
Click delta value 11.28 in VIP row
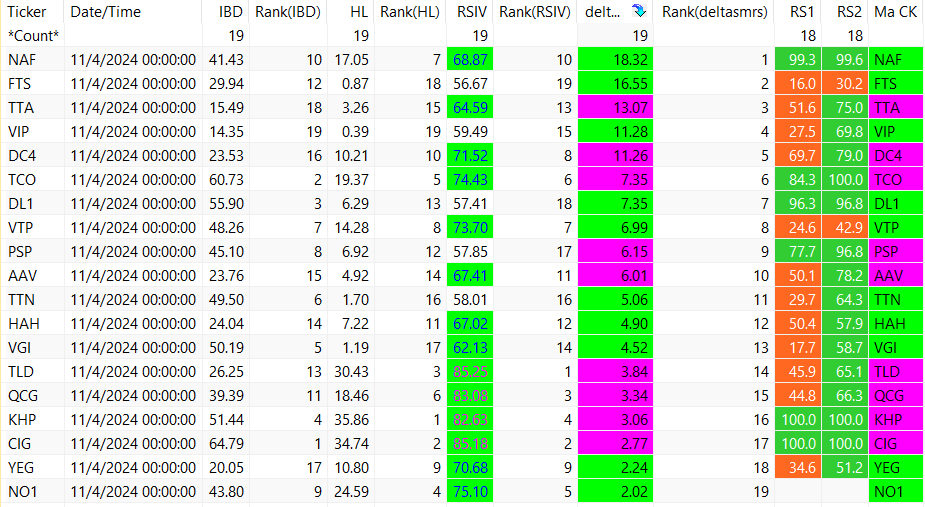(615, 132)
